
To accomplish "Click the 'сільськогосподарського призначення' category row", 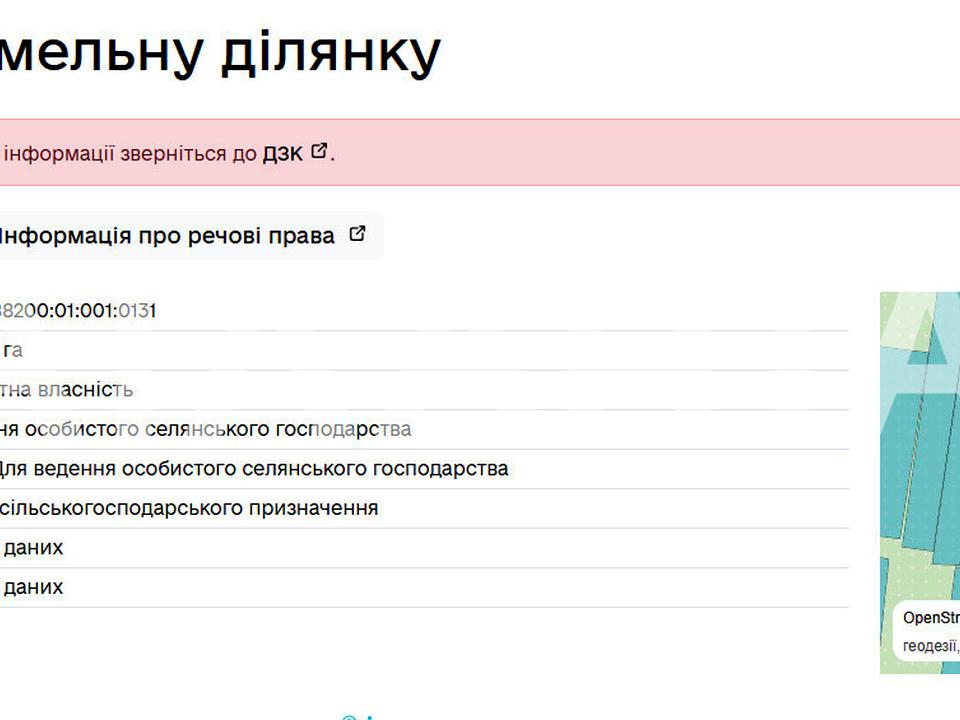I will (x=189, y=508).
